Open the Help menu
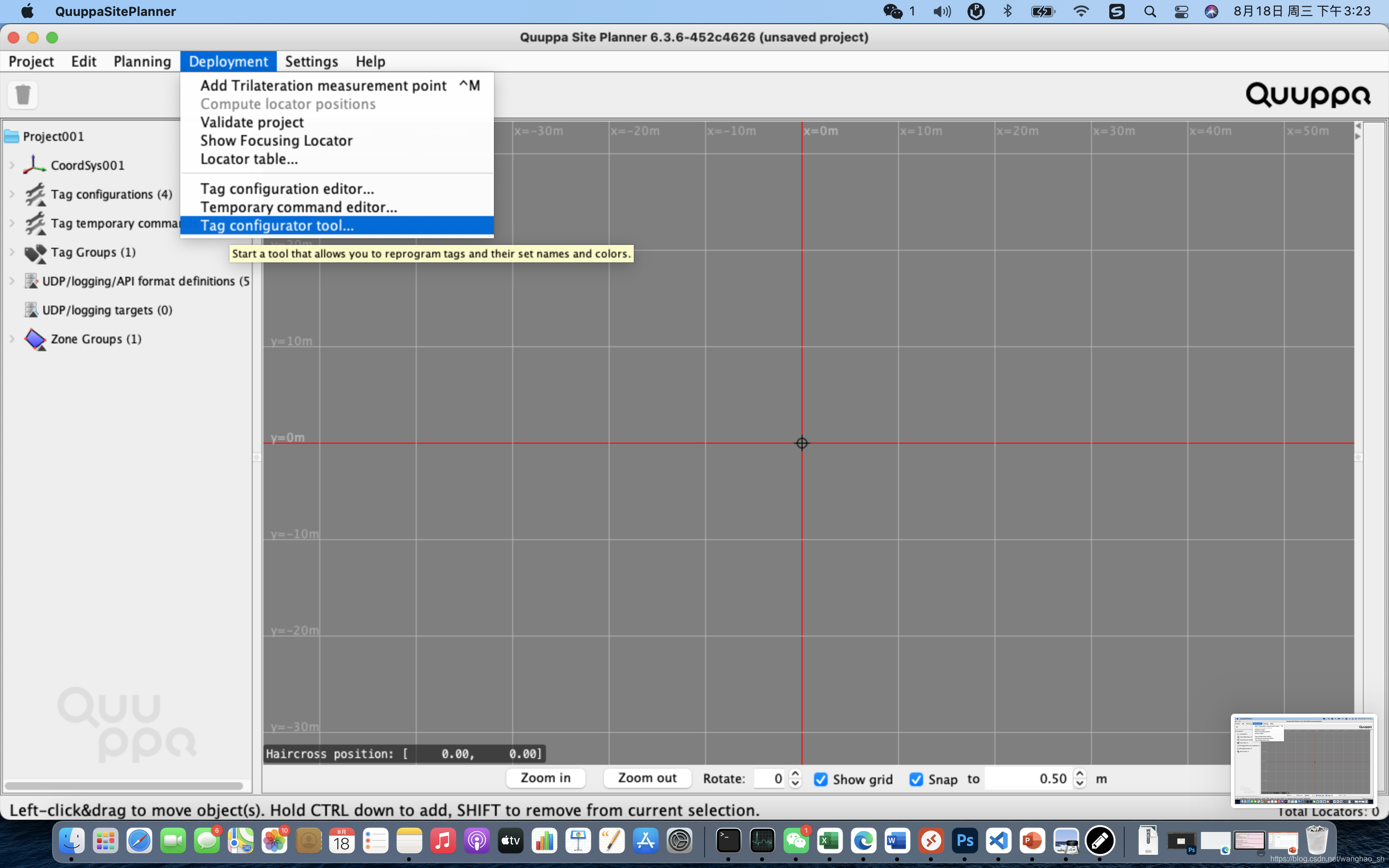Screen dimensions: 1389x868 pyautogui.click(x=370, y=61)
